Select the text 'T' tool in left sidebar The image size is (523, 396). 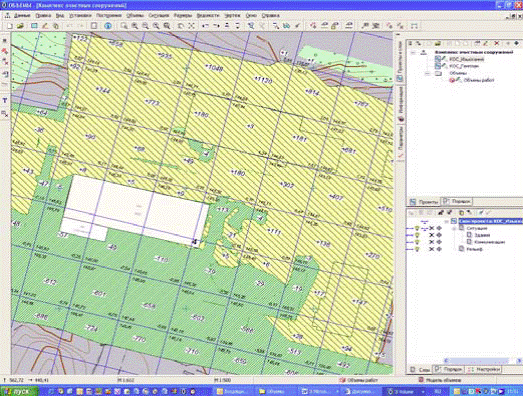(x=5, y=100)
